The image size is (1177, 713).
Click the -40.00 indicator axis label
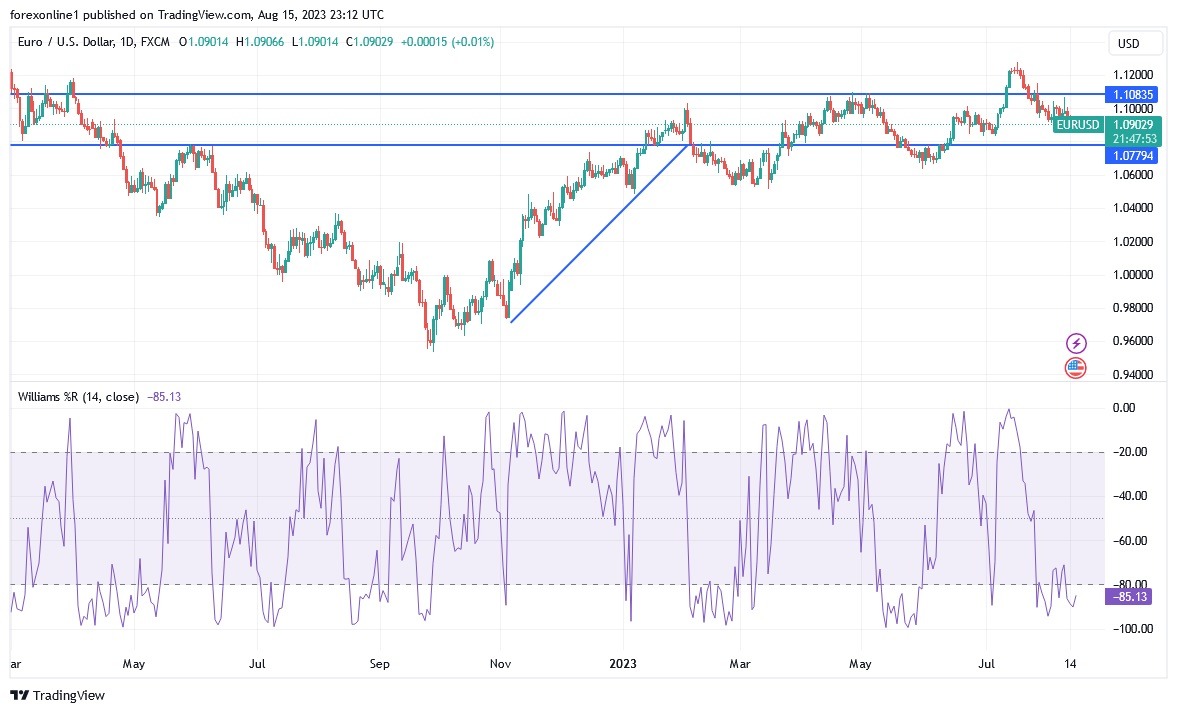click(x=1128, y=496)
